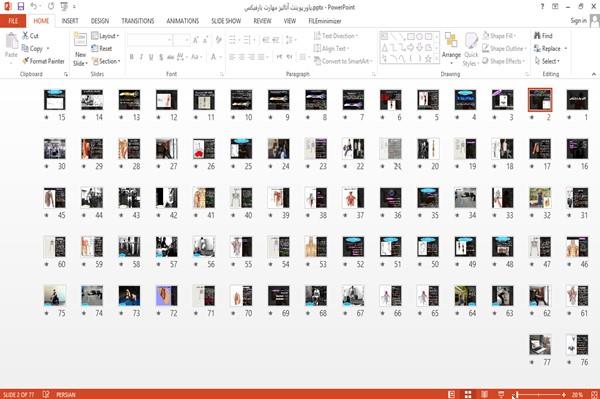Viewport: 600px width, 399px height.
Task: Switch to the TRANSITIONS tab
Action: coord(138,21)
